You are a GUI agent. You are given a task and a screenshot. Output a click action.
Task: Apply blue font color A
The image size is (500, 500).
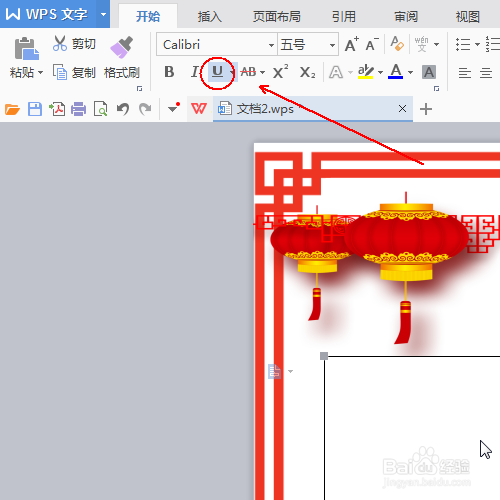tap(396, 71)
